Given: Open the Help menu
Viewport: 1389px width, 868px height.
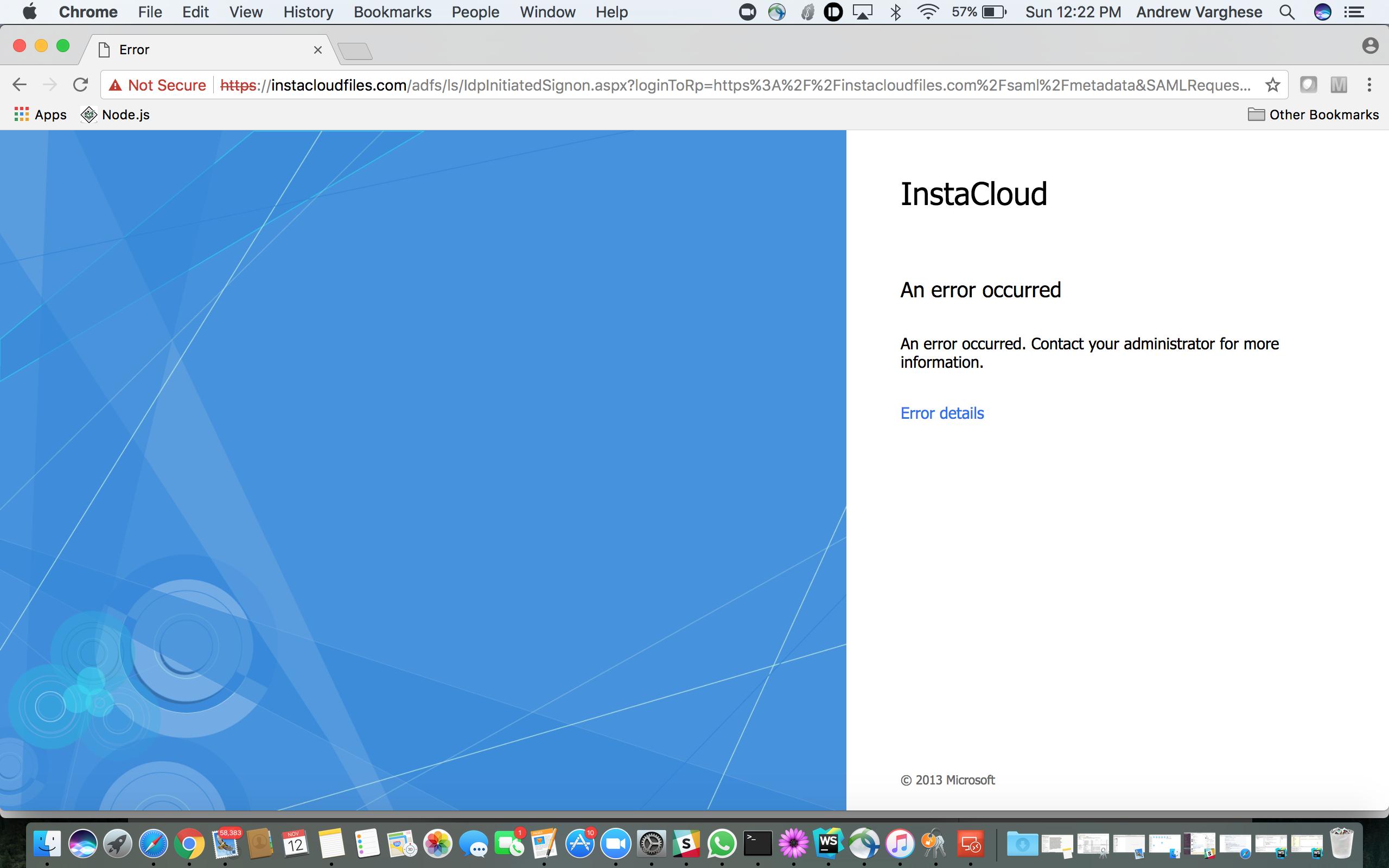Looking at the screenshot, I should (611, 12).
